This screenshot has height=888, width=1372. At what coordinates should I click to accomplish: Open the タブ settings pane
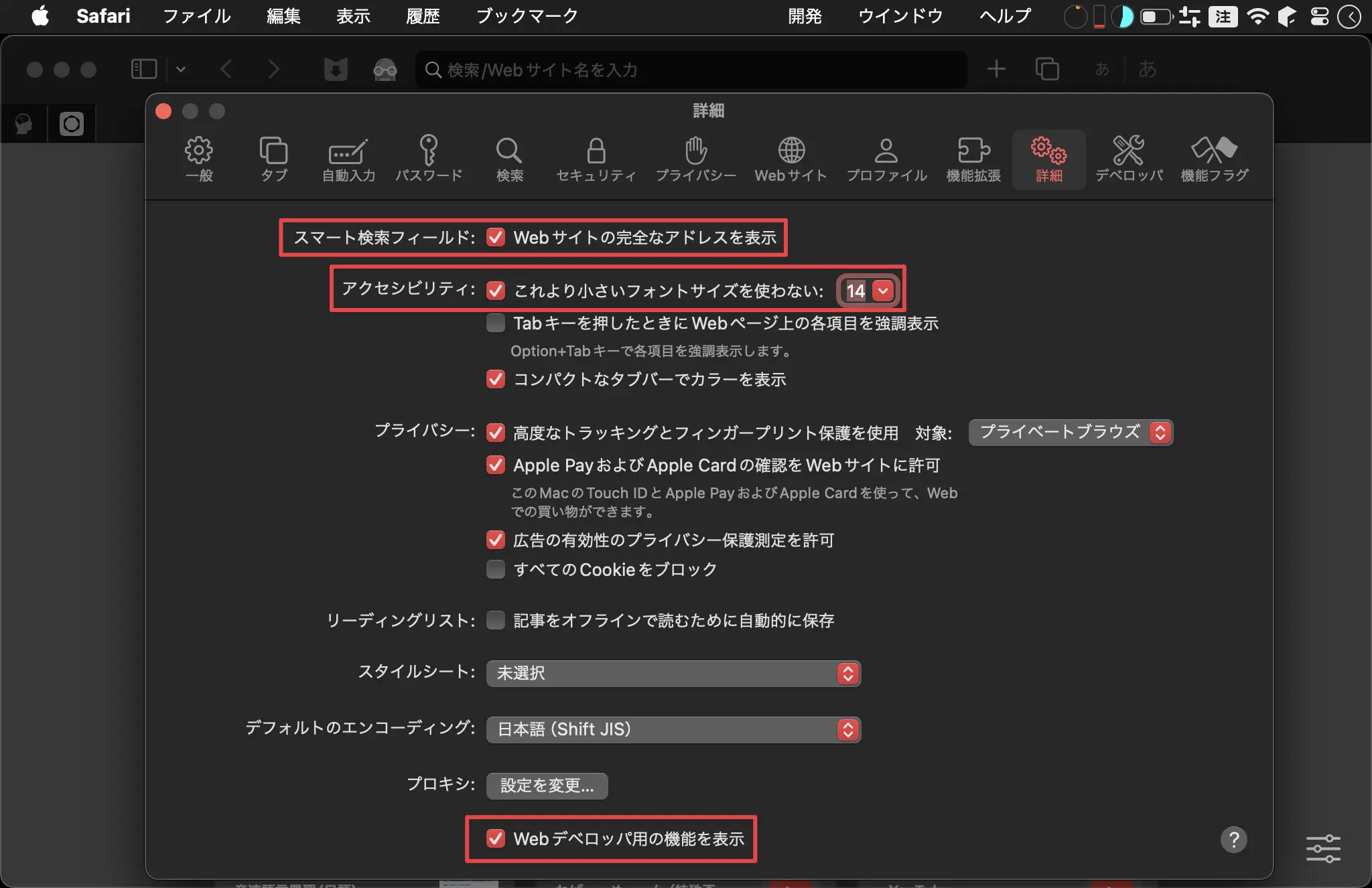(273, 159)
